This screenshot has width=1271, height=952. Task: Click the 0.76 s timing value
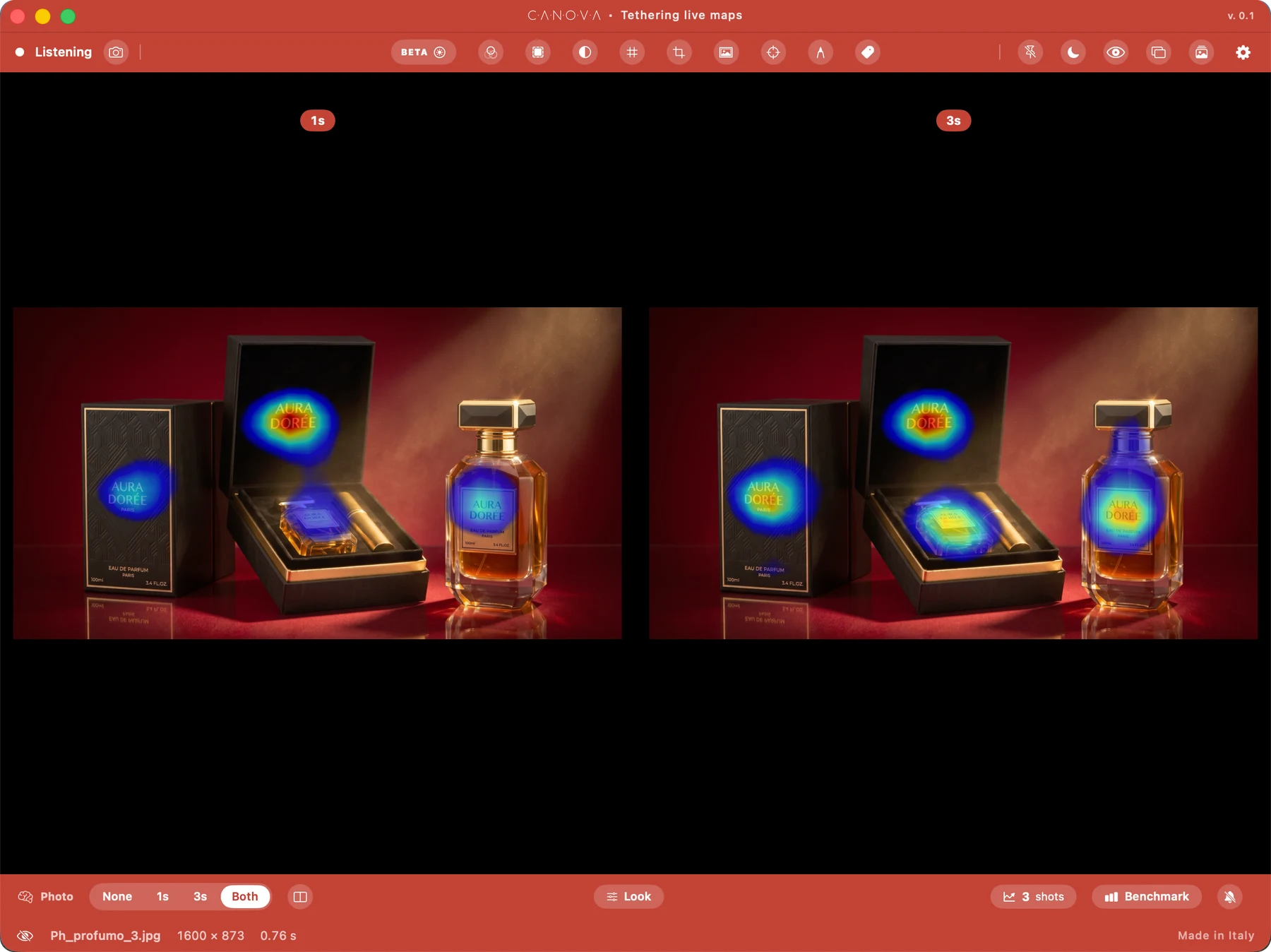278,936
